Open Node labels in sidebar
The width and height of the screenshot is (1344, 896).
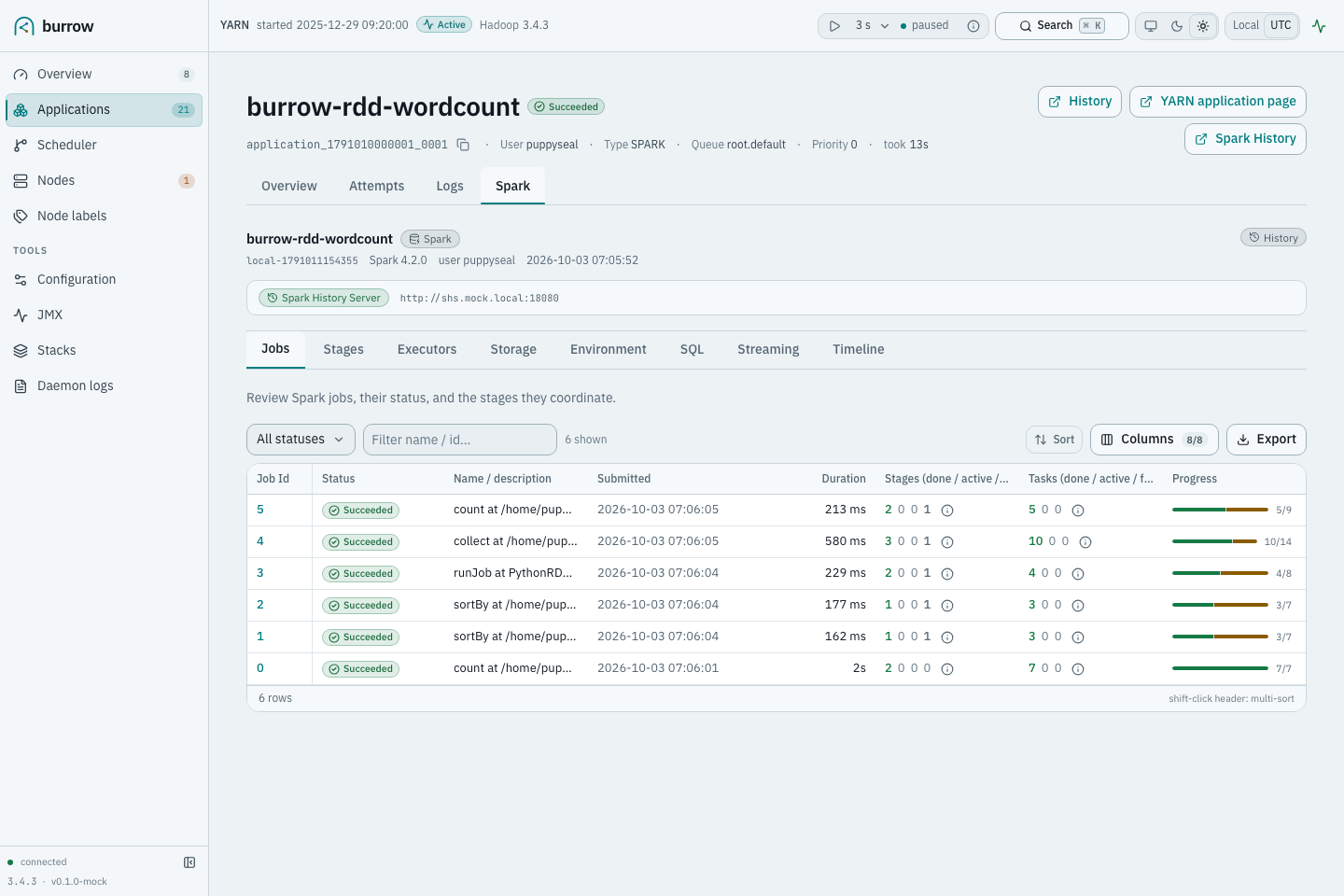click(104, 216)
